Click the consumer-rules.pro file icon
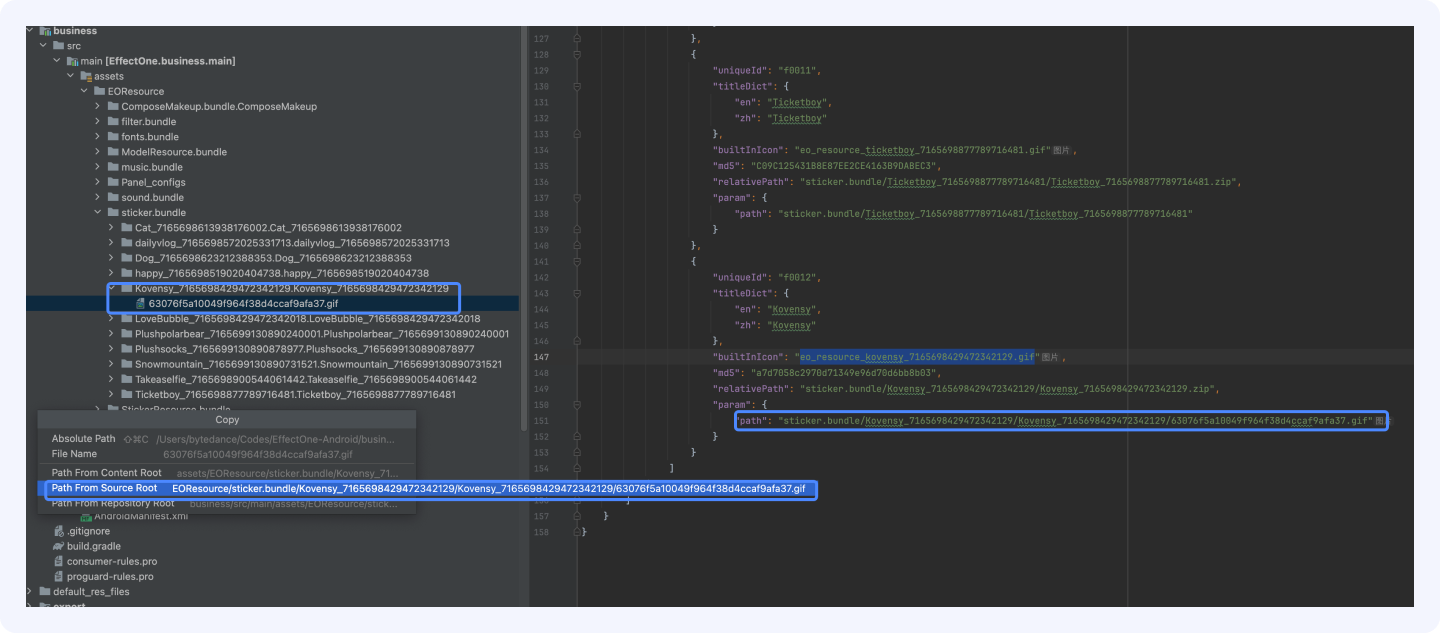The height and width of the screenshot is (633, 1440). coord(59,561)
